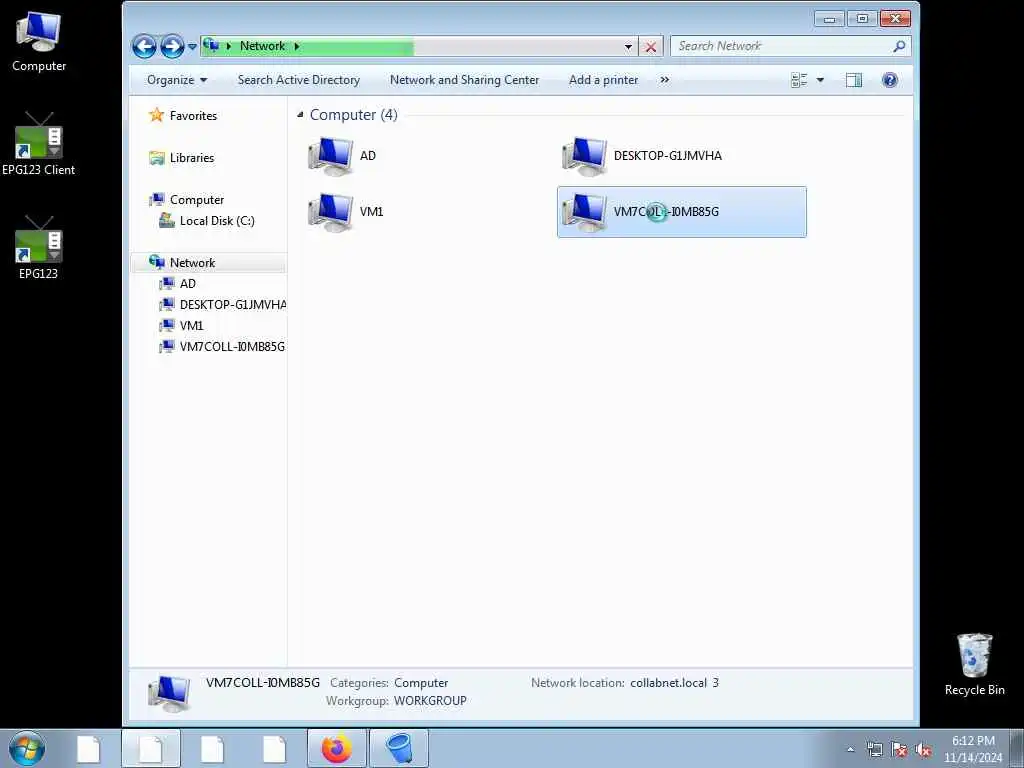Click Add a printer

coord(603,80)
